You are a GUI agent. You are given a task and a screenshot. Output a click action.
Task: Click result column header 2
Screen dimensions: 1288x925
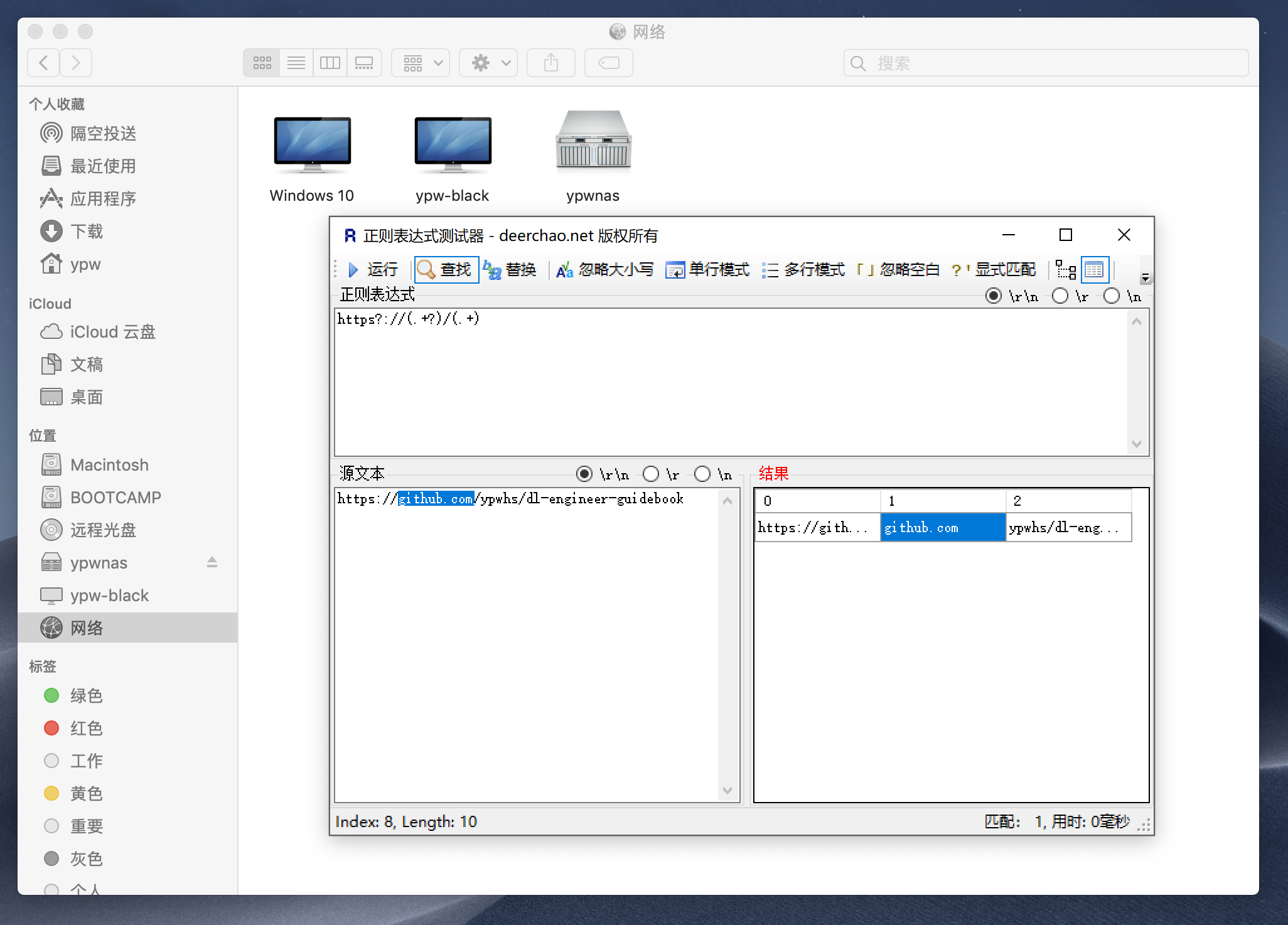[1068, 501]
